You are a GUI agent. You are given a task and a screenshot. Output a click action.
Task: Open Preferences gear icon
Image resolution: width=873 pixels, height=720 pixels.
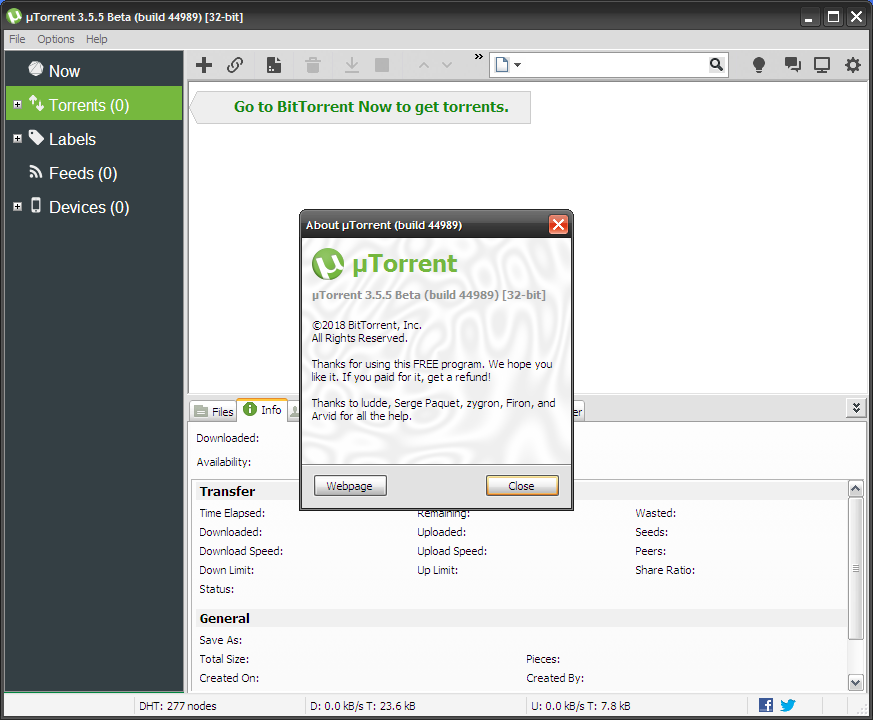point(852,65)
